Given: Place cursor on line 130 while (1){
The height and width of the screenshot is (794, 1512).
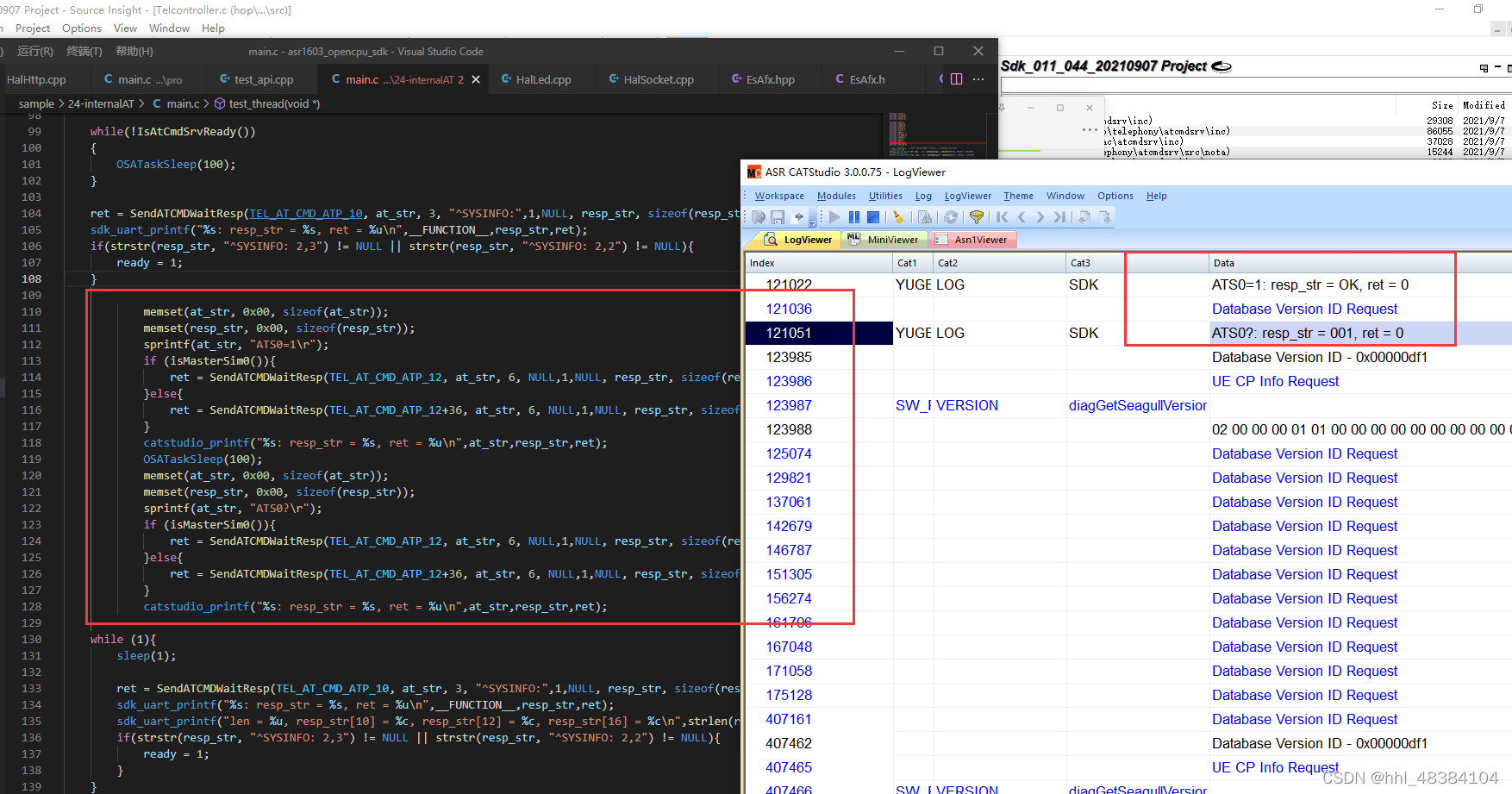Looking at the screenshot, I should 123,639.
